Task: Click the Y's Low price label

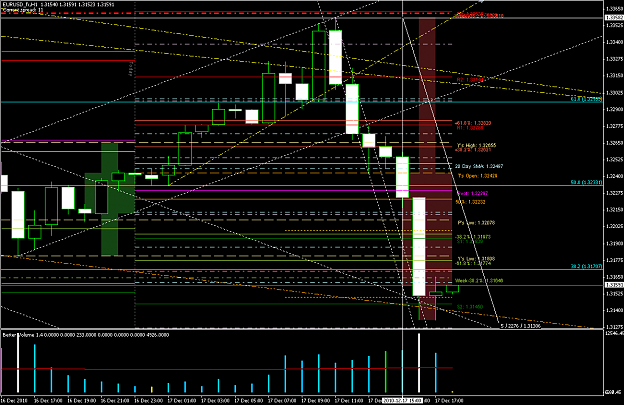Action: tap(476, 259)
